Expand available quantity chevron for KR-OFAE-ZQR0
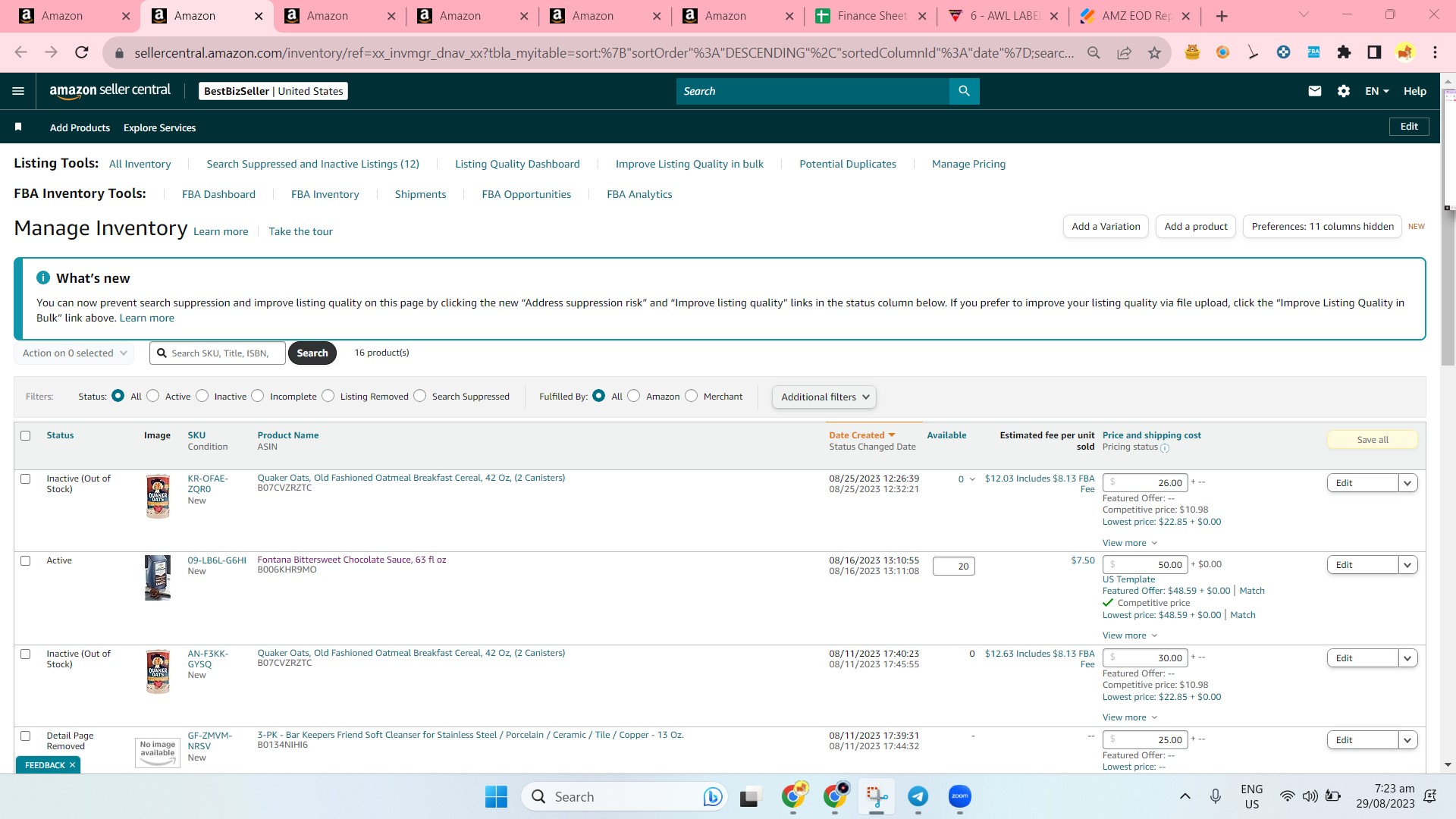Image resolution: width=1456 pixels, height=819 pixels. coord(972,479)
